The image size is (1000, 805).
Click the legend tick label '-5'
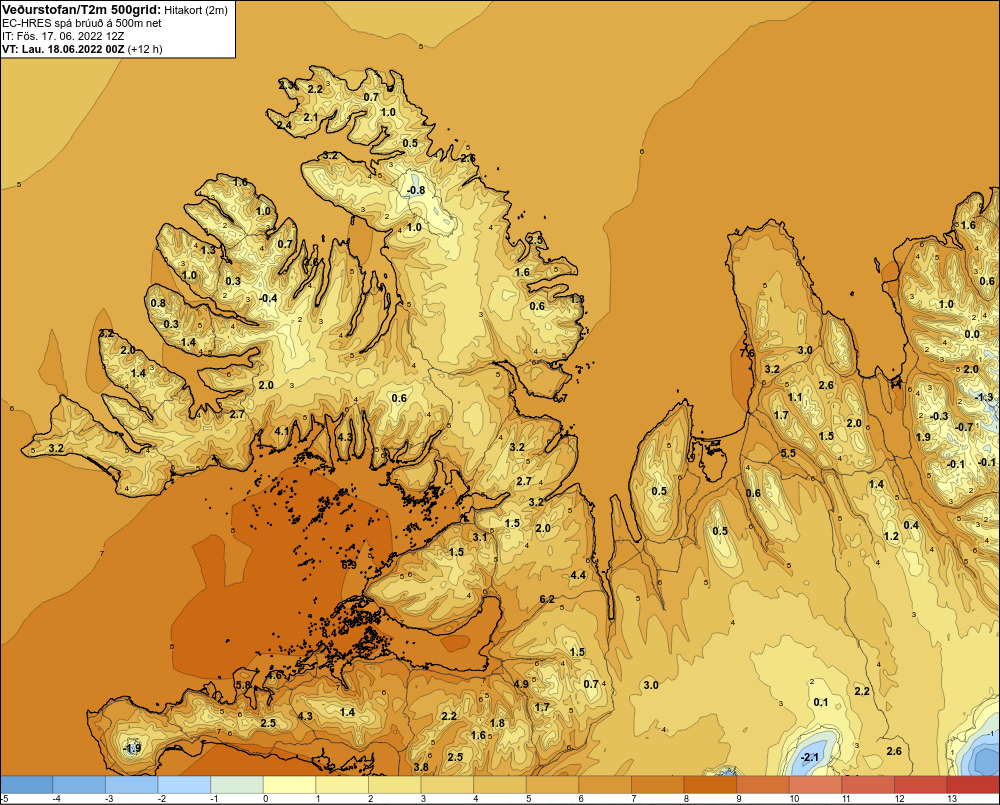click(4, 799)
